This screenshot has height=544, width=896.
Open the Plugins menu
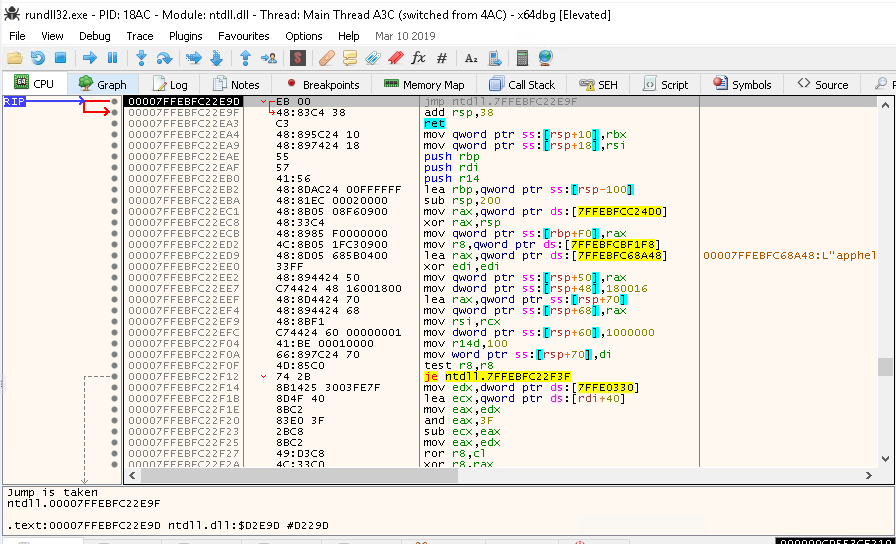click(x=186, y=36)
